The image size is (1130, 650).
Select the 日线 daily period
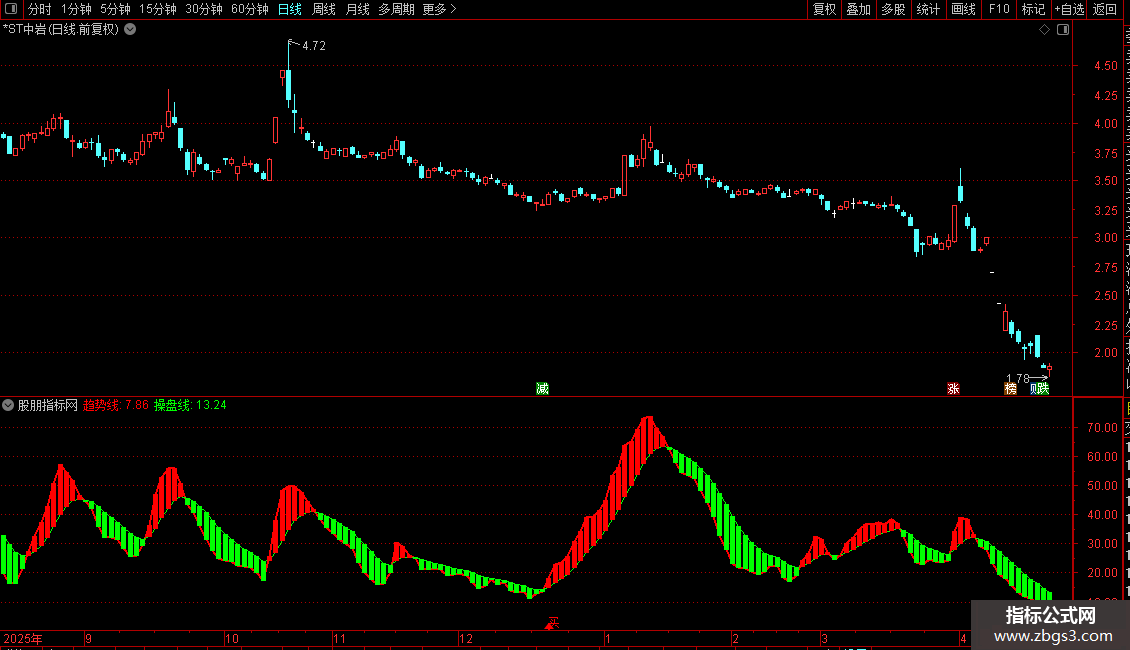click(x=290, y=9)
